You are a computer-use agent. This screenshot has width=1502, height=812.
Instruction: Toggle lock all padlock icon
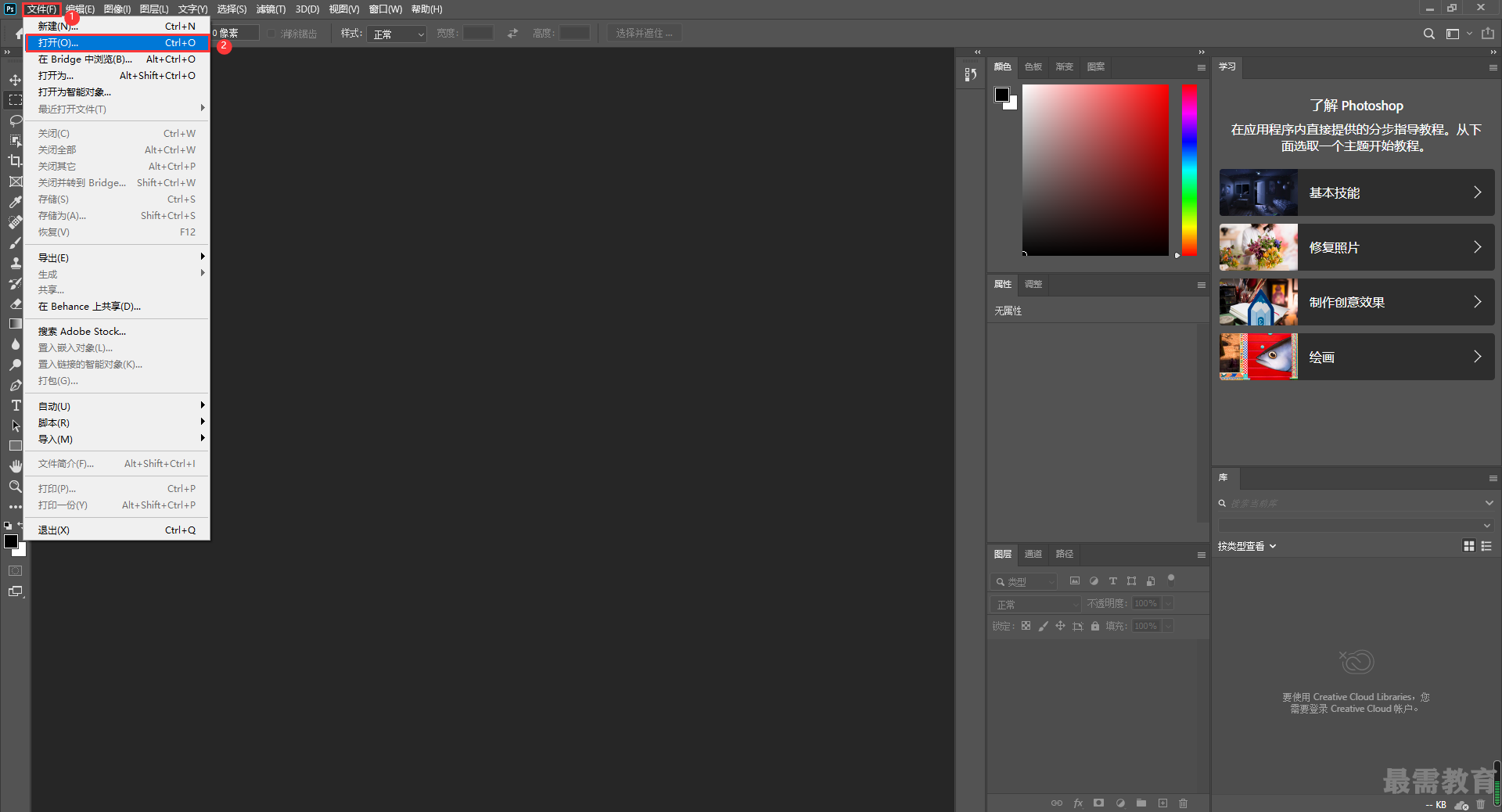pyautogui.click(x=1095, y=626)
